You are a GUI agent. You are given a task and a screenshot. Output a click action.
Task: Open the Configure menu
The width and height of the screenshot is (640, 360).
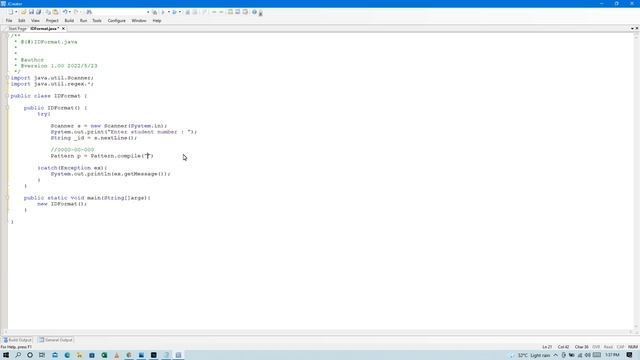[117, 20]
